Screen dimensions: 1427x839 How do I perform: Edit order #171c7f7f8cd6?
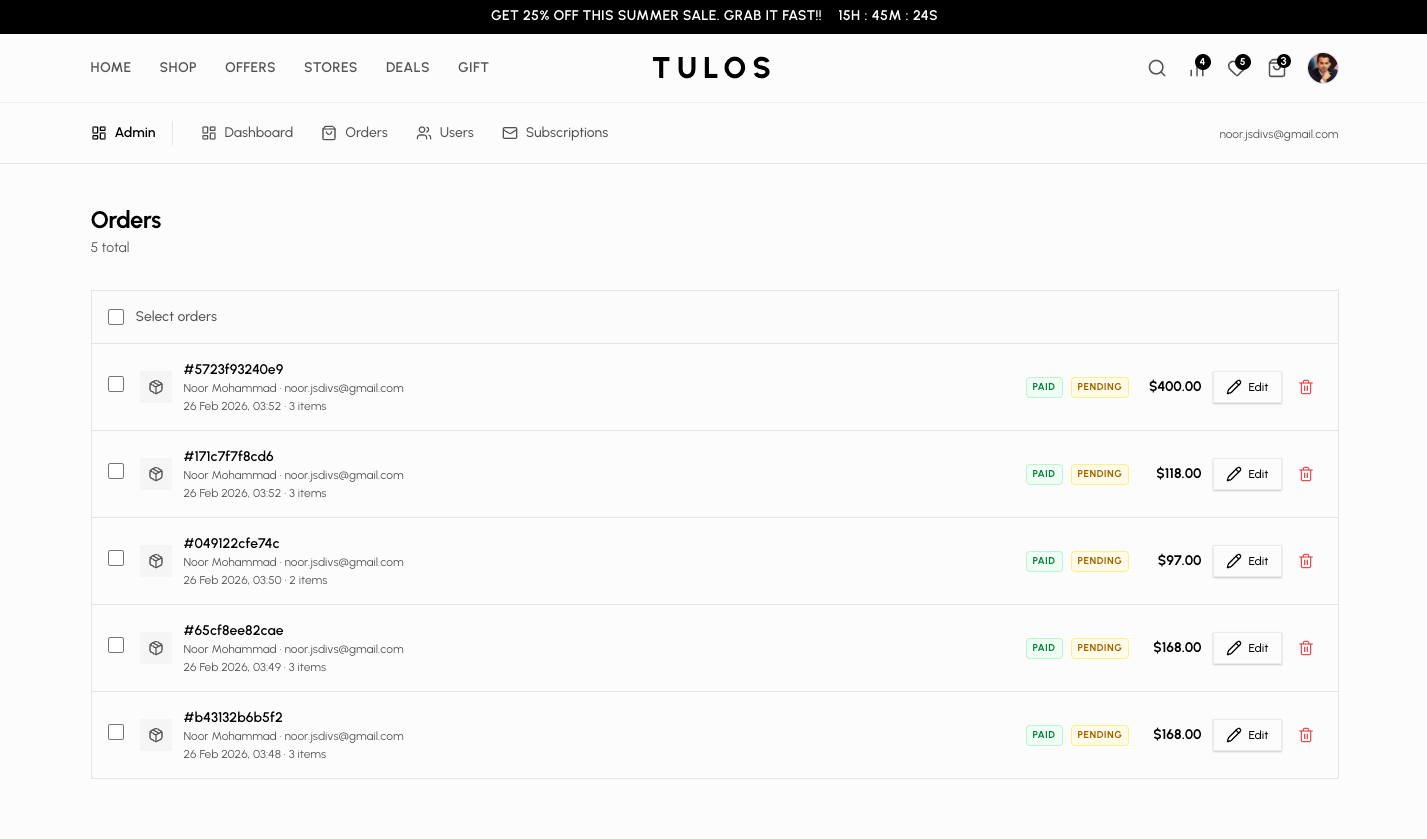(1246, 473)
